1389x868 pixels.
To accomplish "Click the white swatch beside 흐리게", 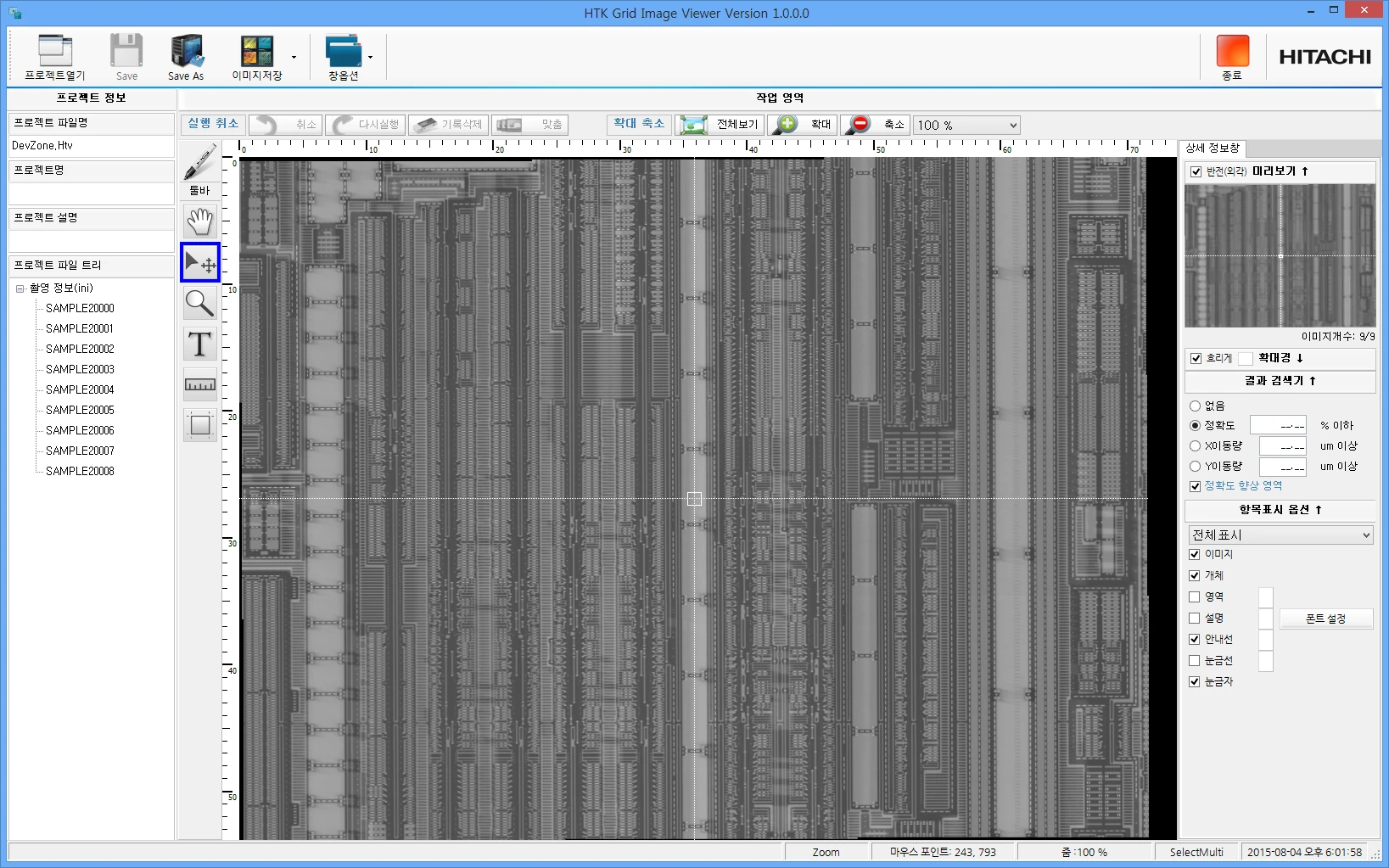I will tap(1246, 358).
